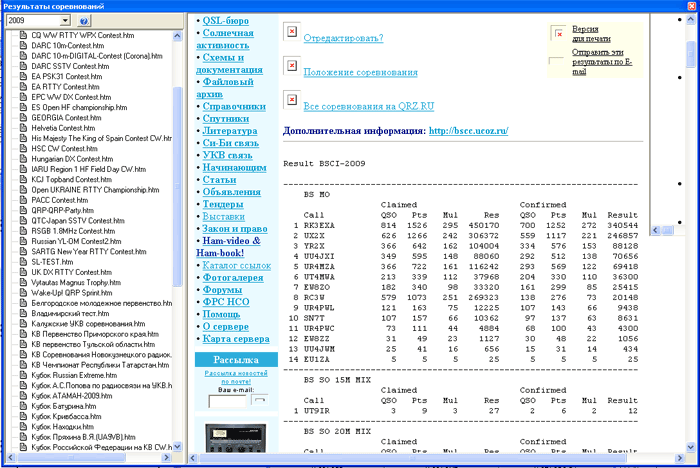Click the file icon of CQ WW RTTY WPX Contest.htm
This screenshot has height=468, width=700.
(x=23, y=35)
